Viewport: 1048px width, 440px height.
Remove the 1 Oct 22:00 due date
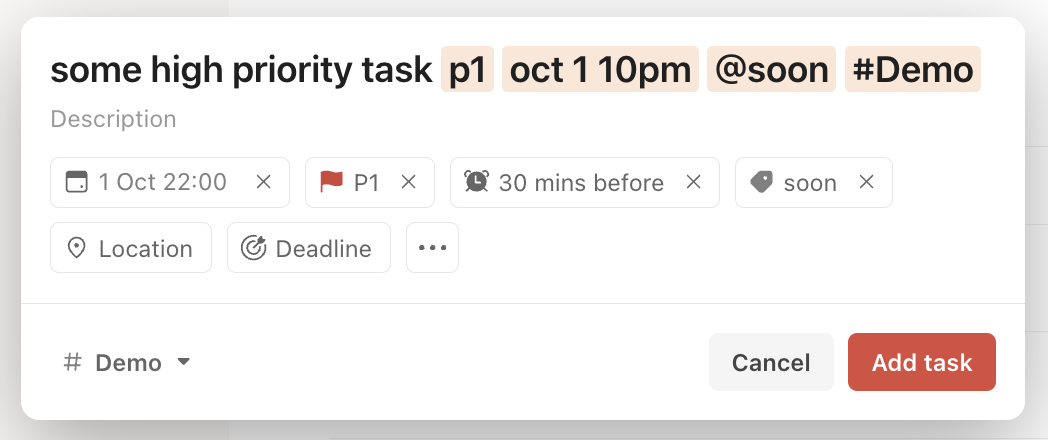coord(263,182)
